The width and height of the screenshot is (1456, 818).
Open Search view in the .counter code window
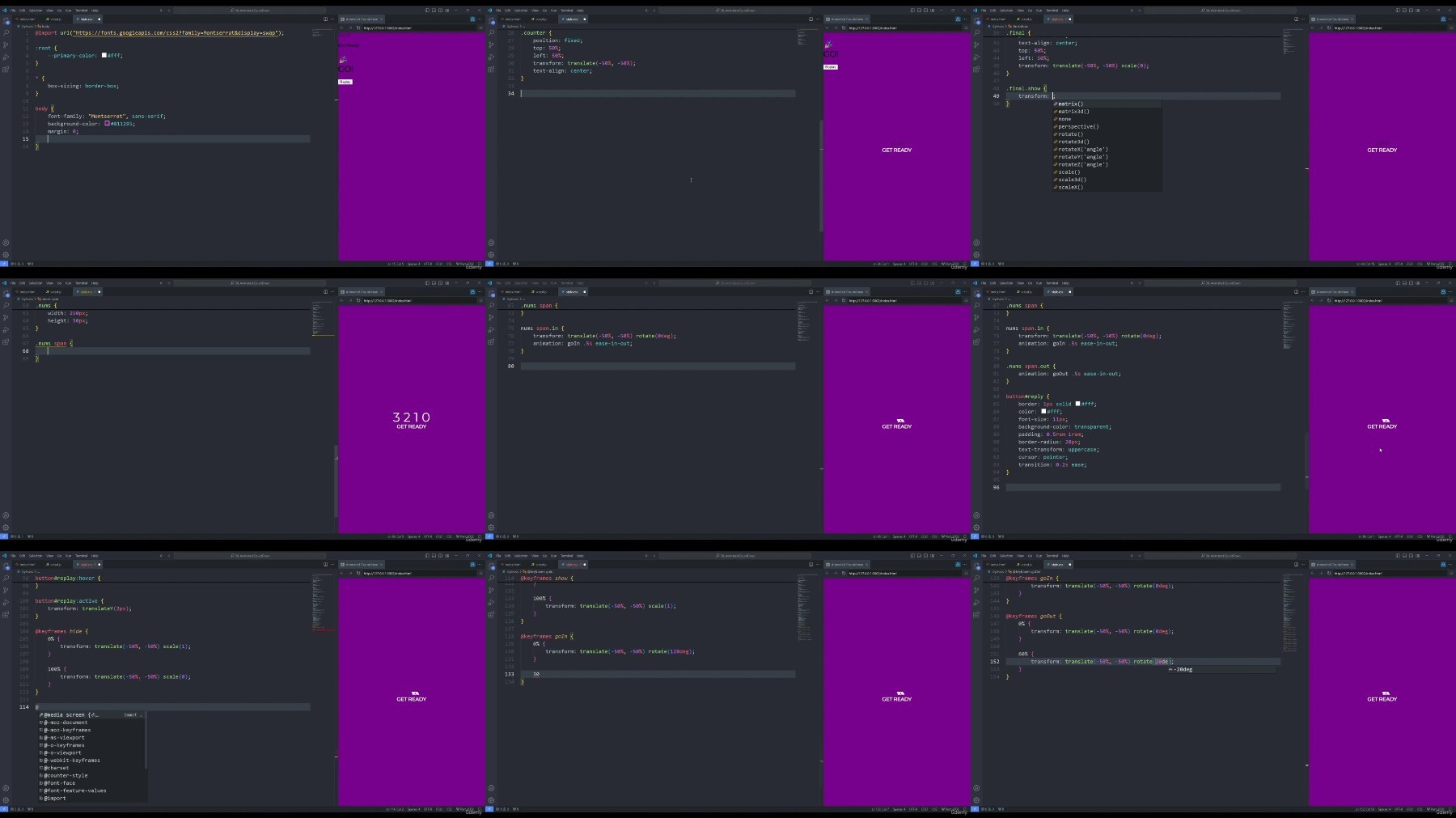pos(491,33)
